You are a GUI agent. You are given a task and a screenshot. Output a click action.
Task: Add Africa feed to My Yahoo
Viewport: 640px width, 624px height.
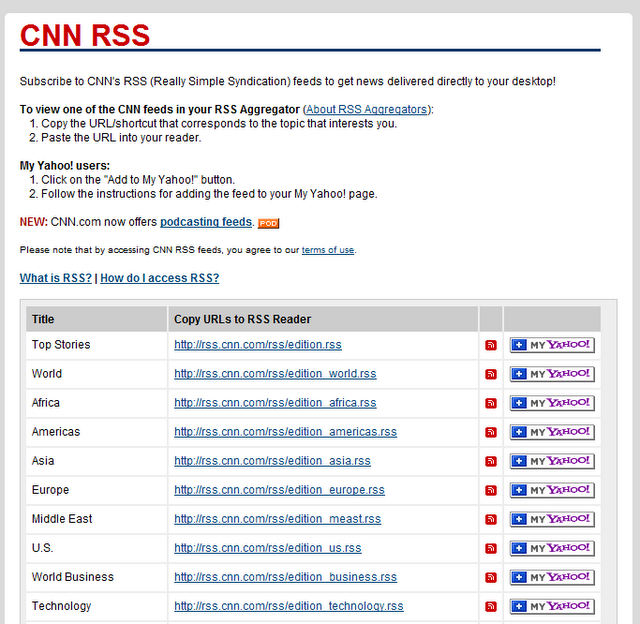(x=552, y=403)
